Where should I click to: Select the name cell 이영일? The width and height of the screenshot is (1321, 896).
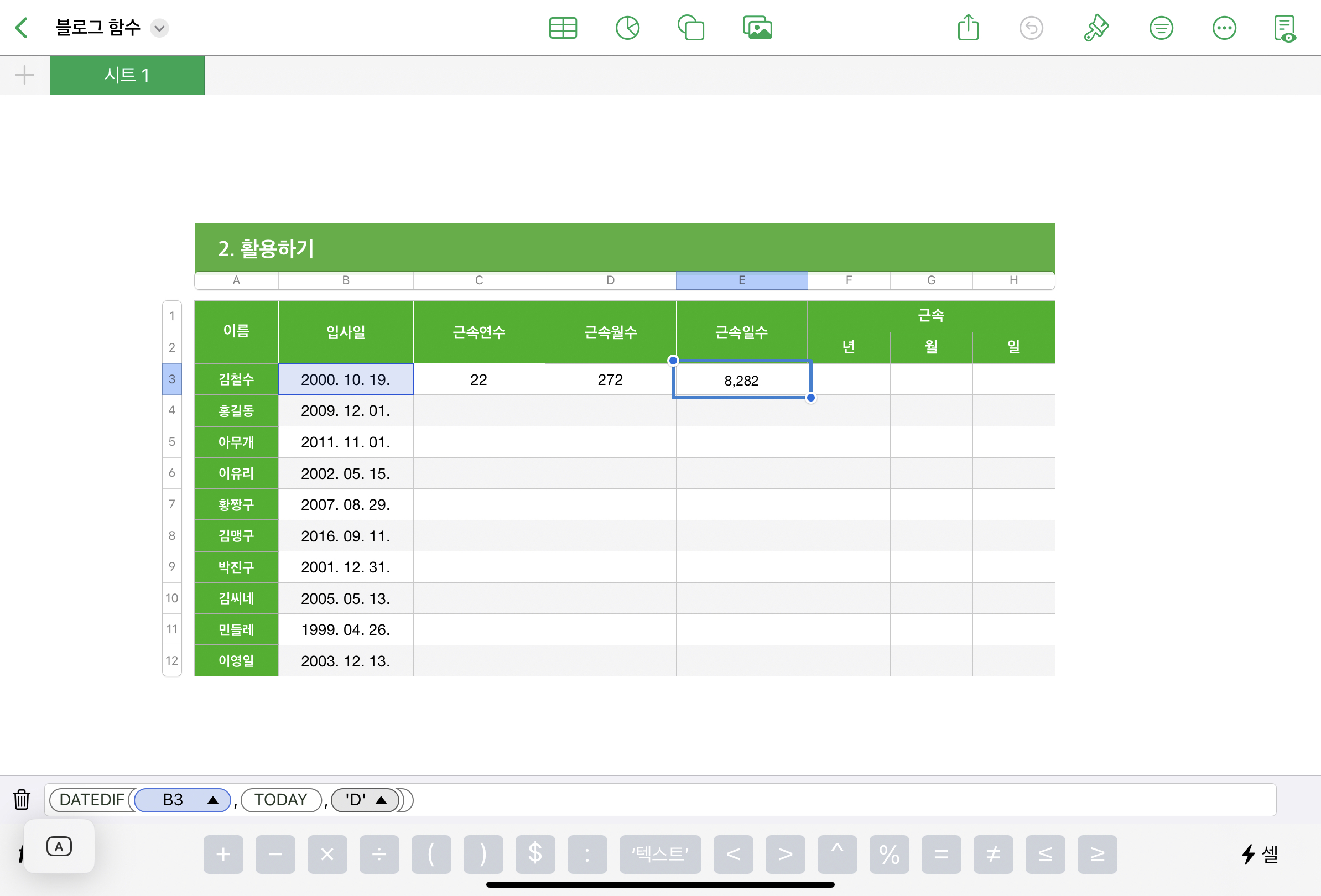[x=236, y=660]
